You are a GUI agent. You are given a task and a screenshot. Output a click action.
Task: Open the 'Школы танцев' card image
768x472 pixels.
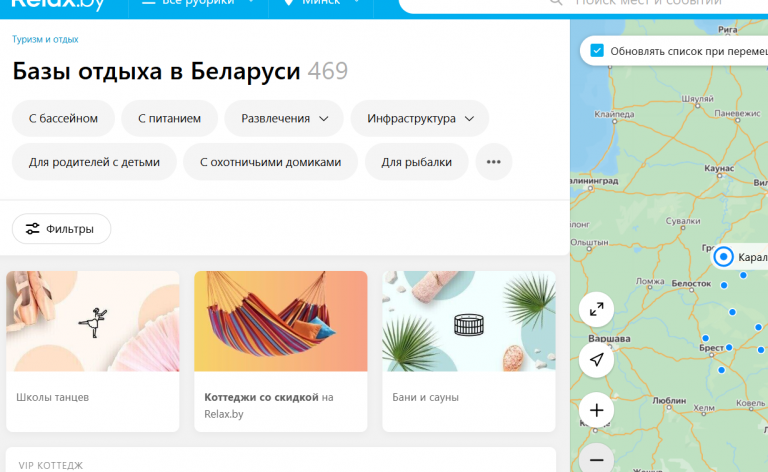93,321
